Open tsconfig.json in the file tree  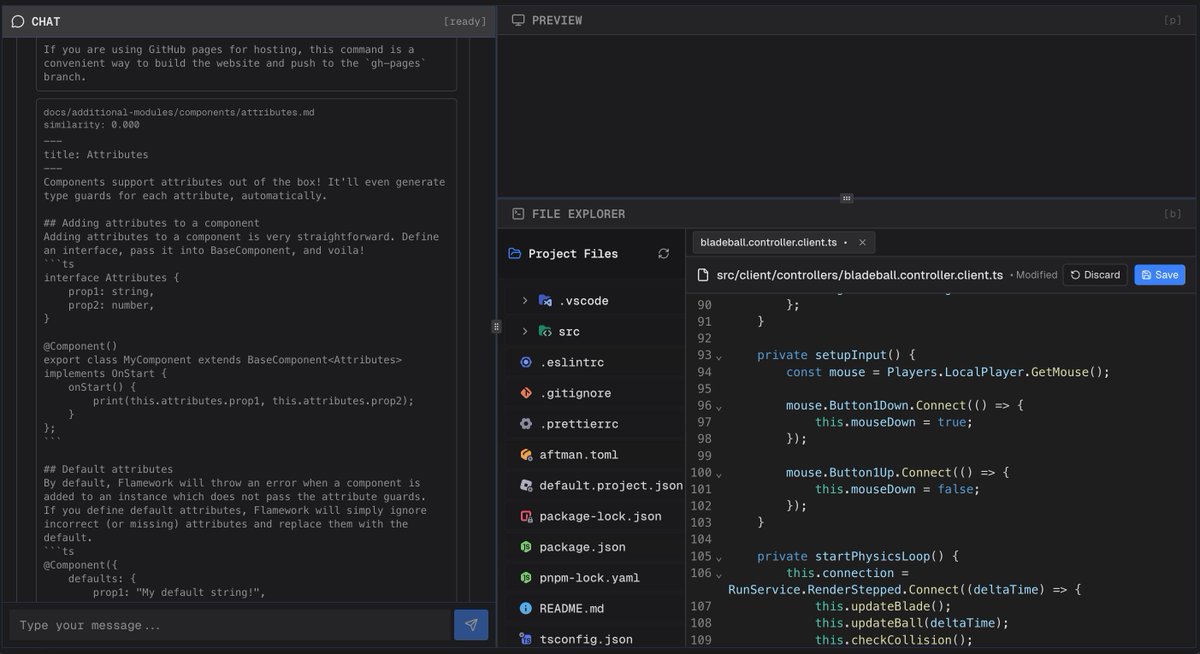coord(593,639)
